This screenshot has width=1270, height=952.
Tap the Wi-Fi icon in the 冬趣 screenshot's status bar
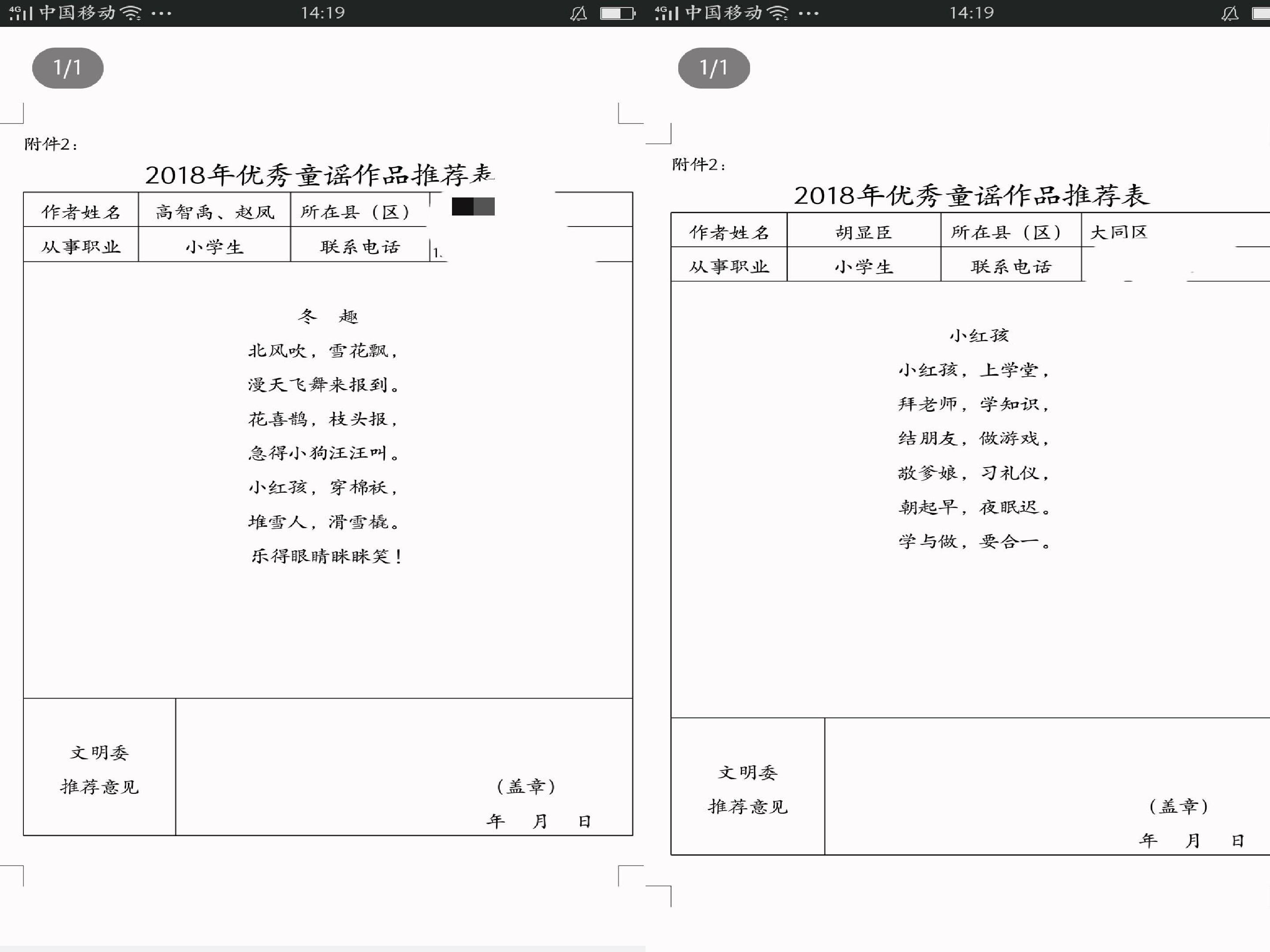tap(132, 13)
